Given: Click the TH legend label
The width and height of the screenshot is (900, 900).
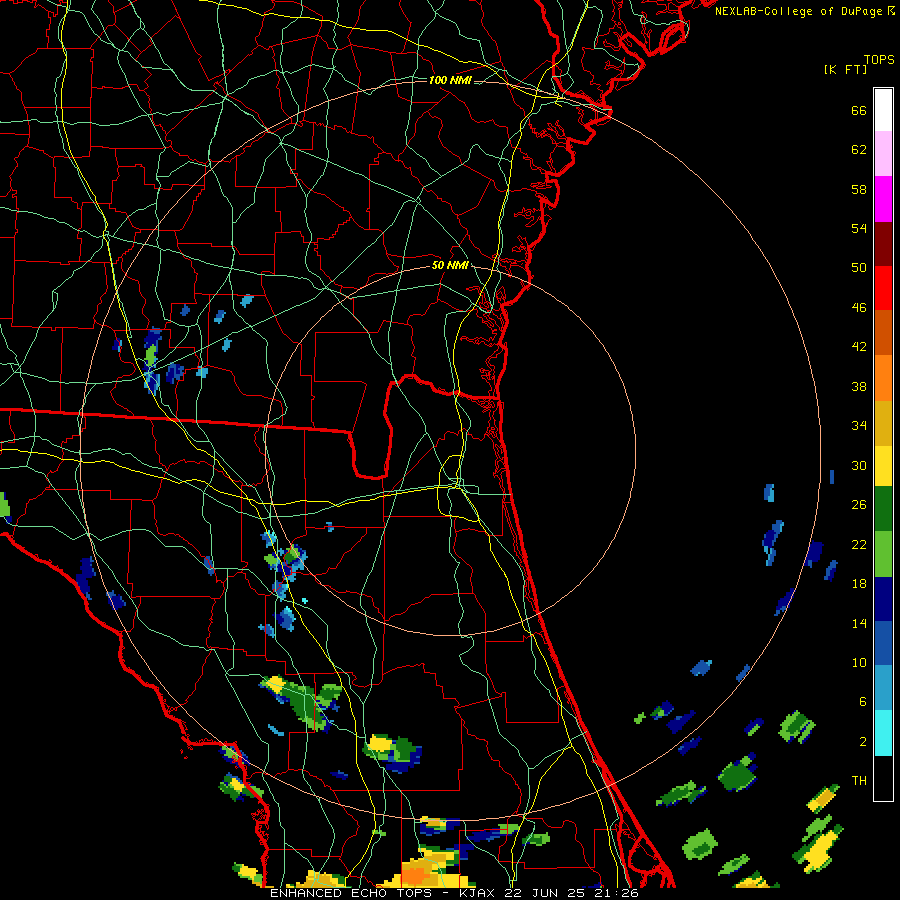Looking at the screenshot, I should point(859,781).
